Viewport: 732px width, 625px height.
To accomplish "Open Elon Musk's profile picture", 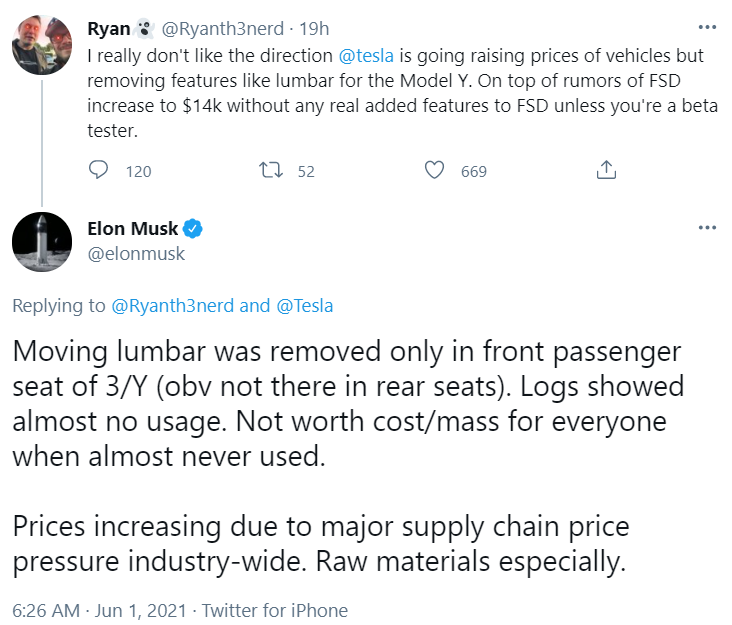I will pos(42,242).
